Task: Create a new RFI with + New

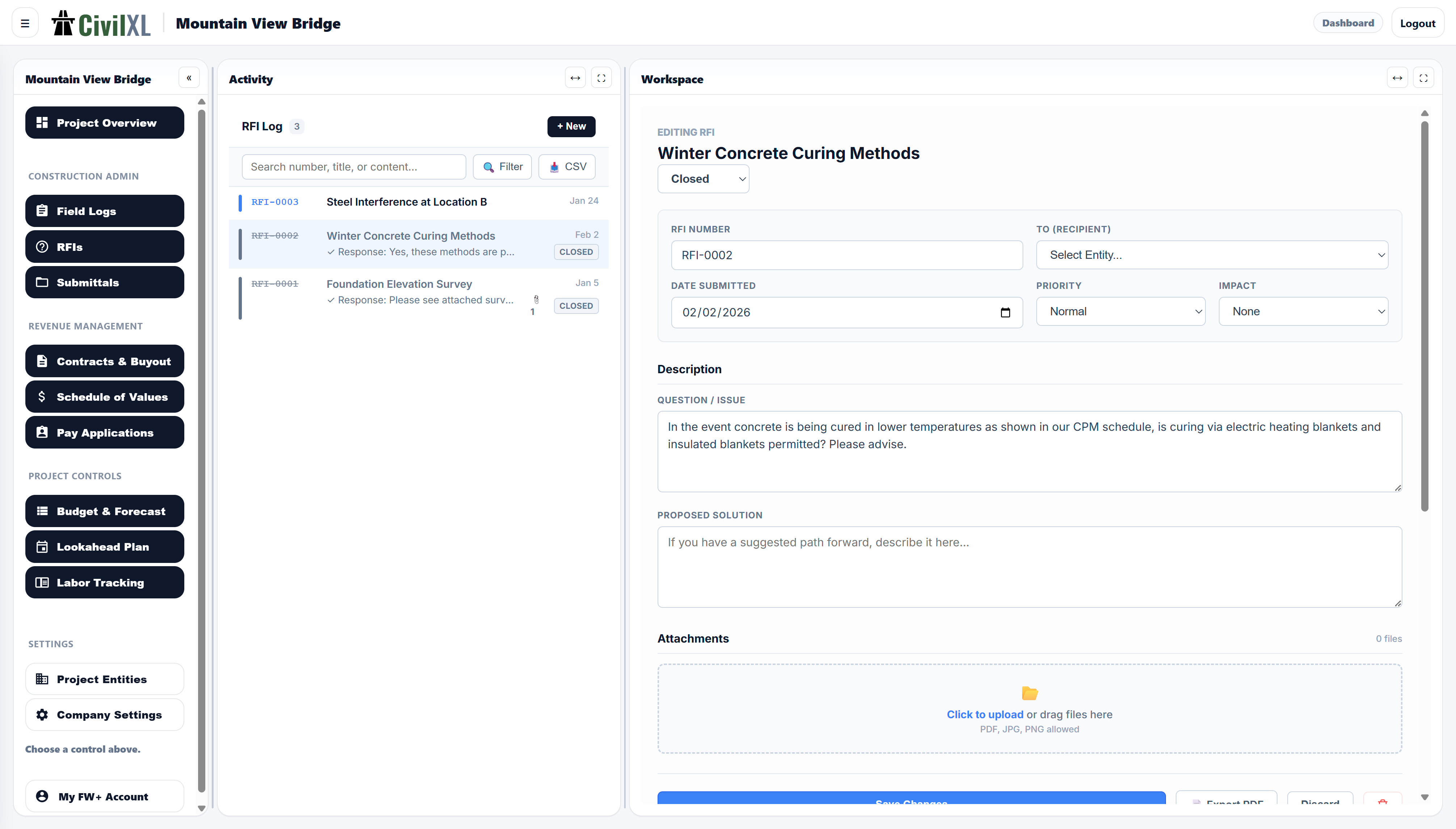Action: (571, 126)
